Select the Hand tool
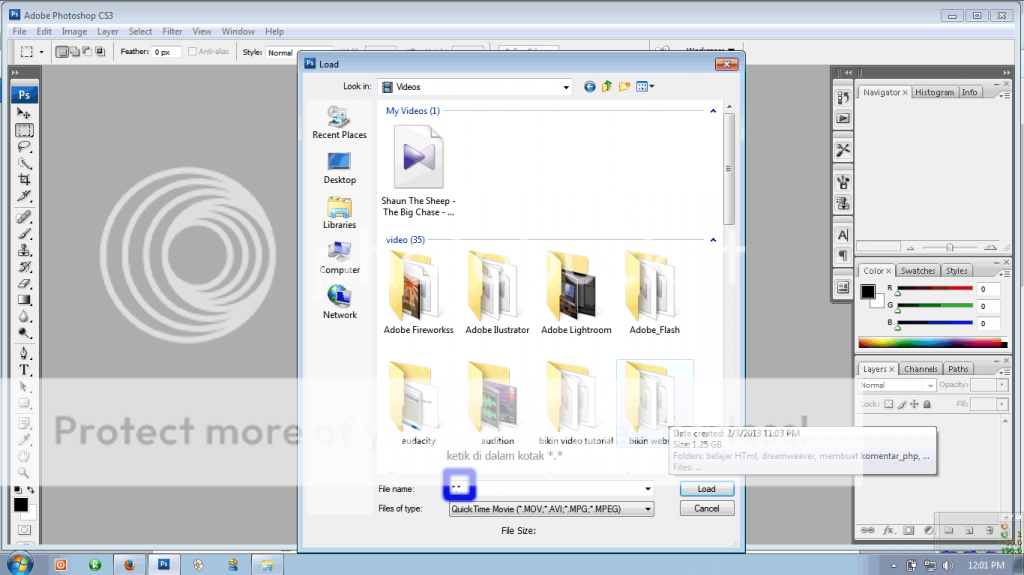The height and width of the screenshot is (575, 1024). coord(24,456)
